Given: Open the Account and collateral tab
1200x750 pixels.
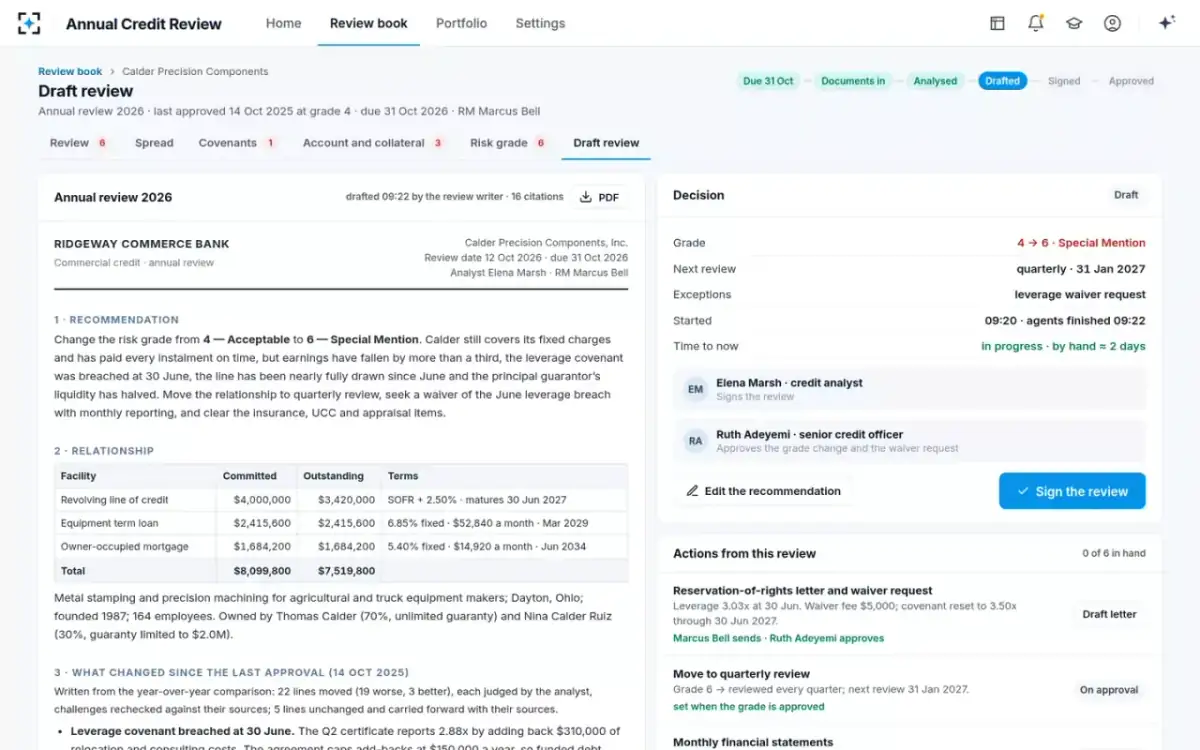Looking at the screenshot, I should (x=373, y=143).
